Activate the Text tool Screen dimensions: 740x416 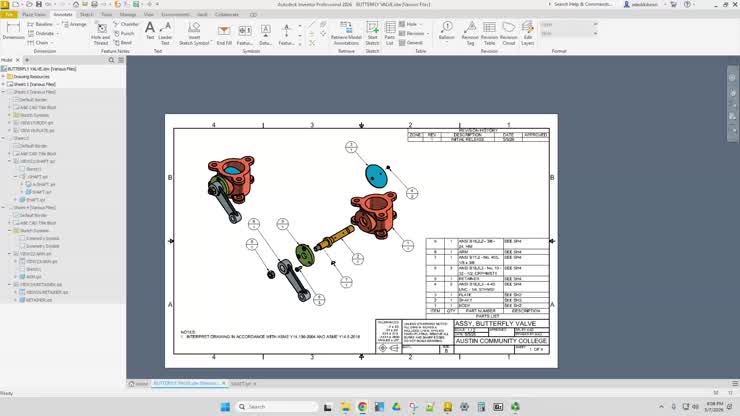point(150,31)
